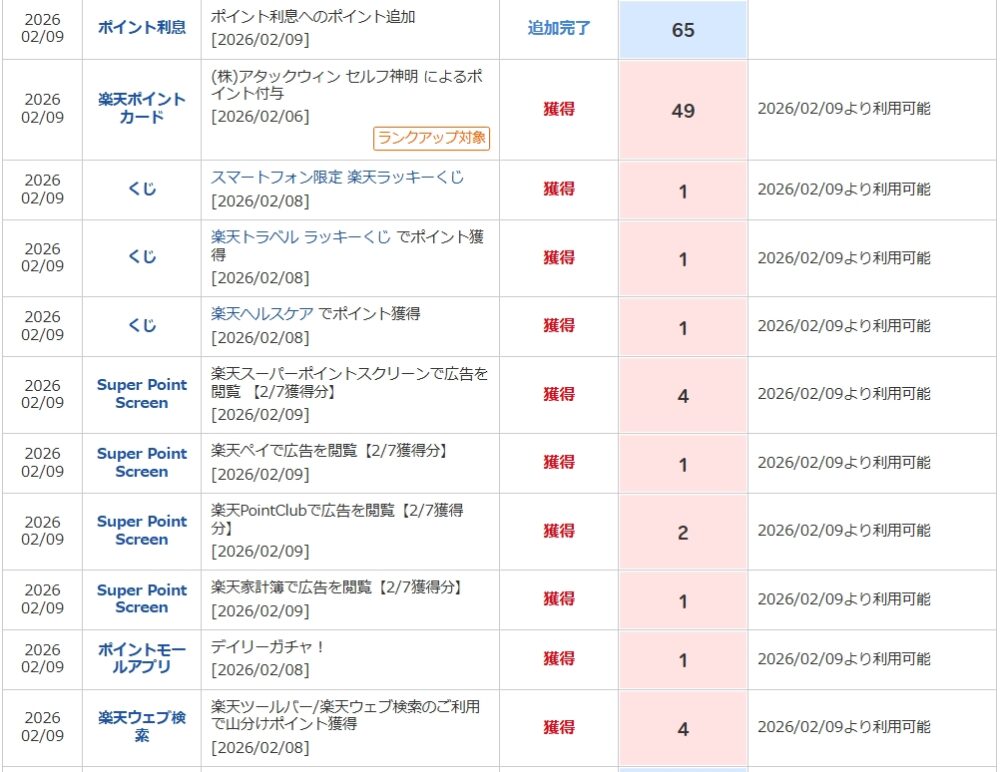Click the 追加完了 status text
Screen dimensions: 1000x772
[x=559, y=28]
